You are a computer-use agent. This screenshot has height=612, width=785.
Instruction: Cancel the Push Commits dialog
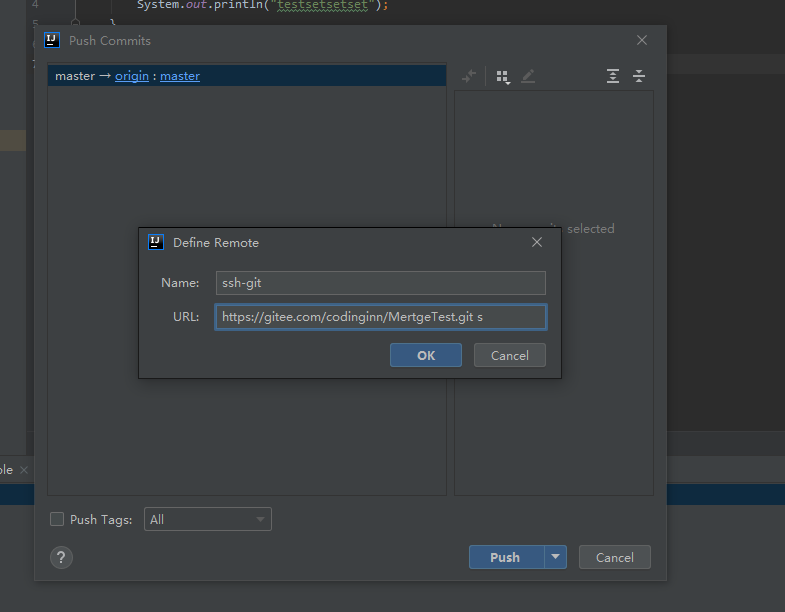[x=615, y=557]
